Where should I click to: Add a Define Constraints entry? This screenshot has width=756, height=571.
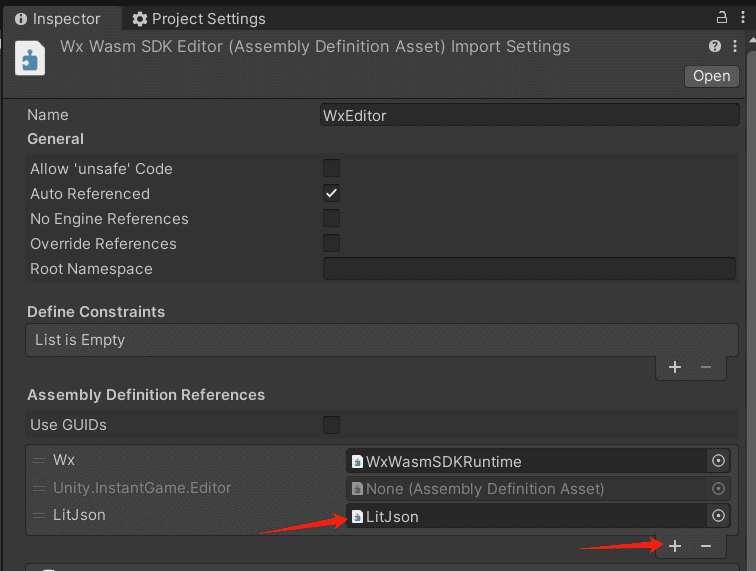pyautogui.click(x=675, y=367)
